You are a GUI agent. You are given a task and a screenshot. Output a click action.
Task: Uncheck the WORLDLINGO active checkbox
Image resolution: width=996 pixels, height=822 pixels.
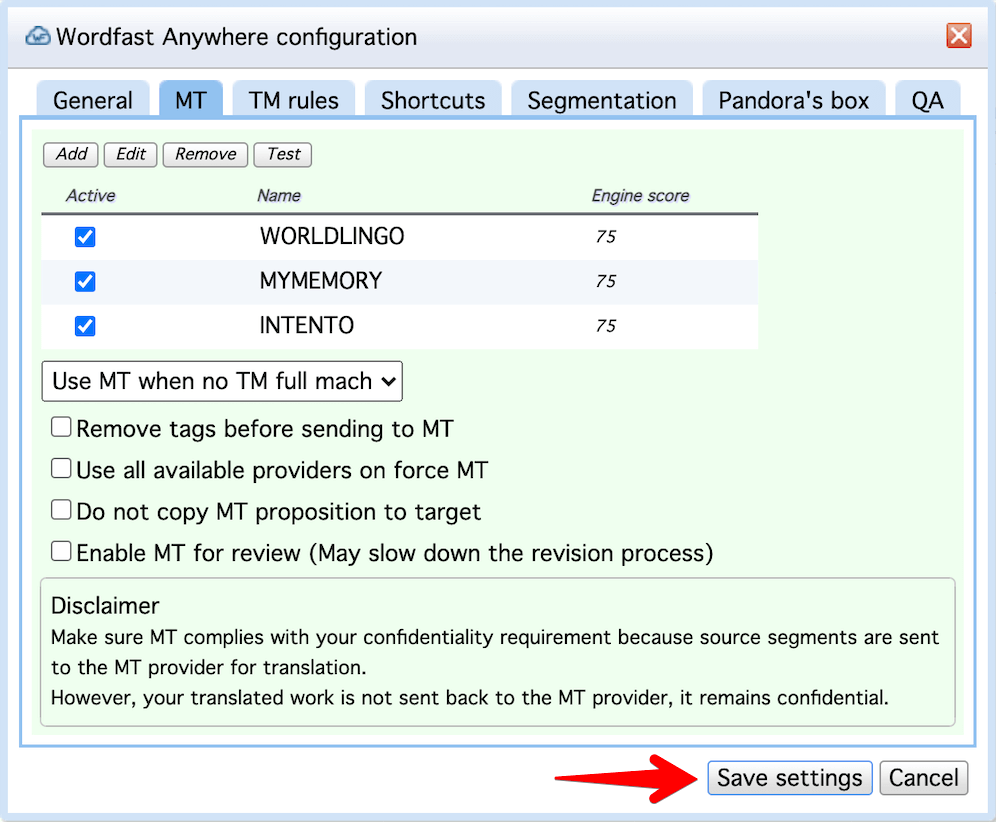coord(84,237)
